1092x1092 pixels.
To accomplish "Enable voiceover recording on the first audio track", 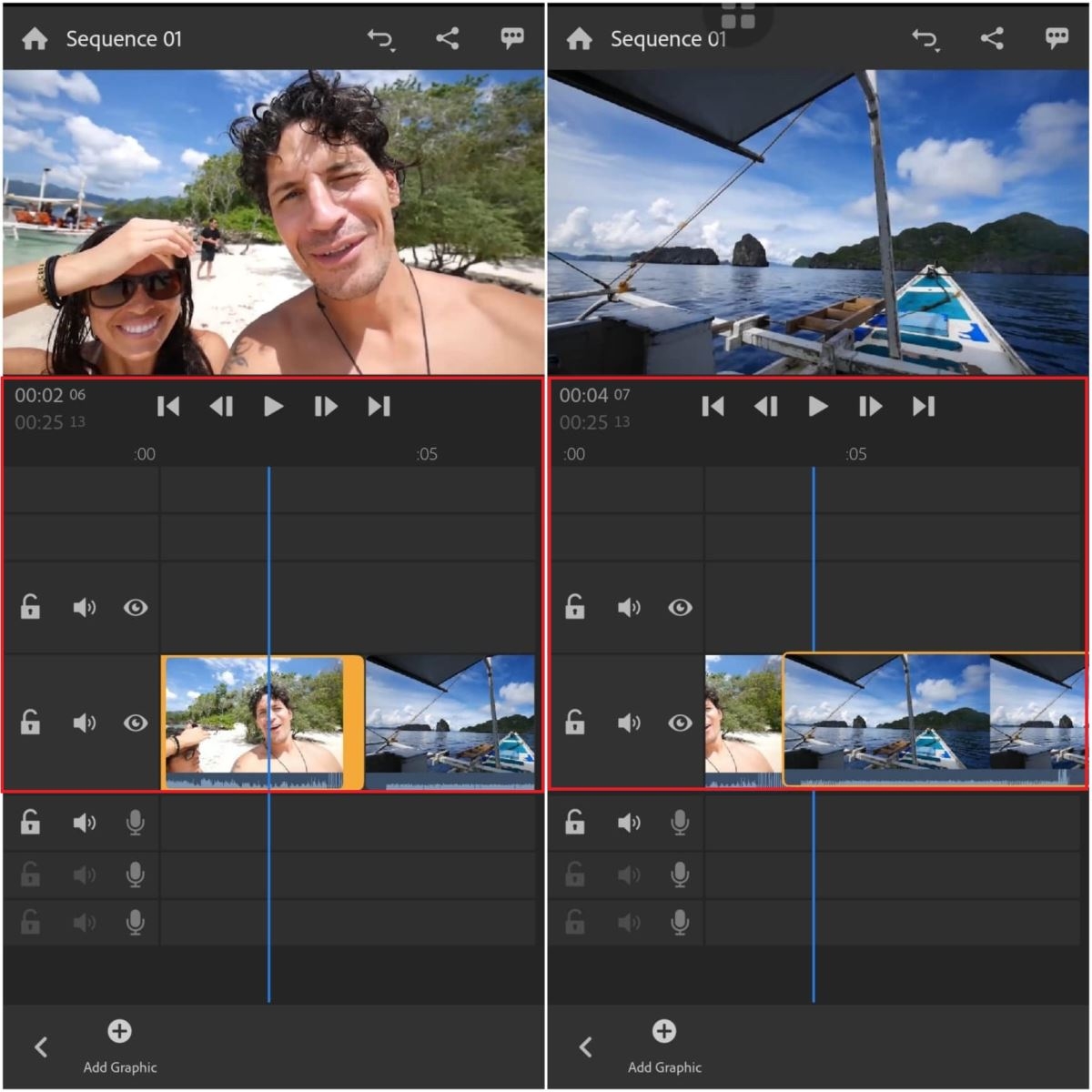I will click(x=135, y=823).
